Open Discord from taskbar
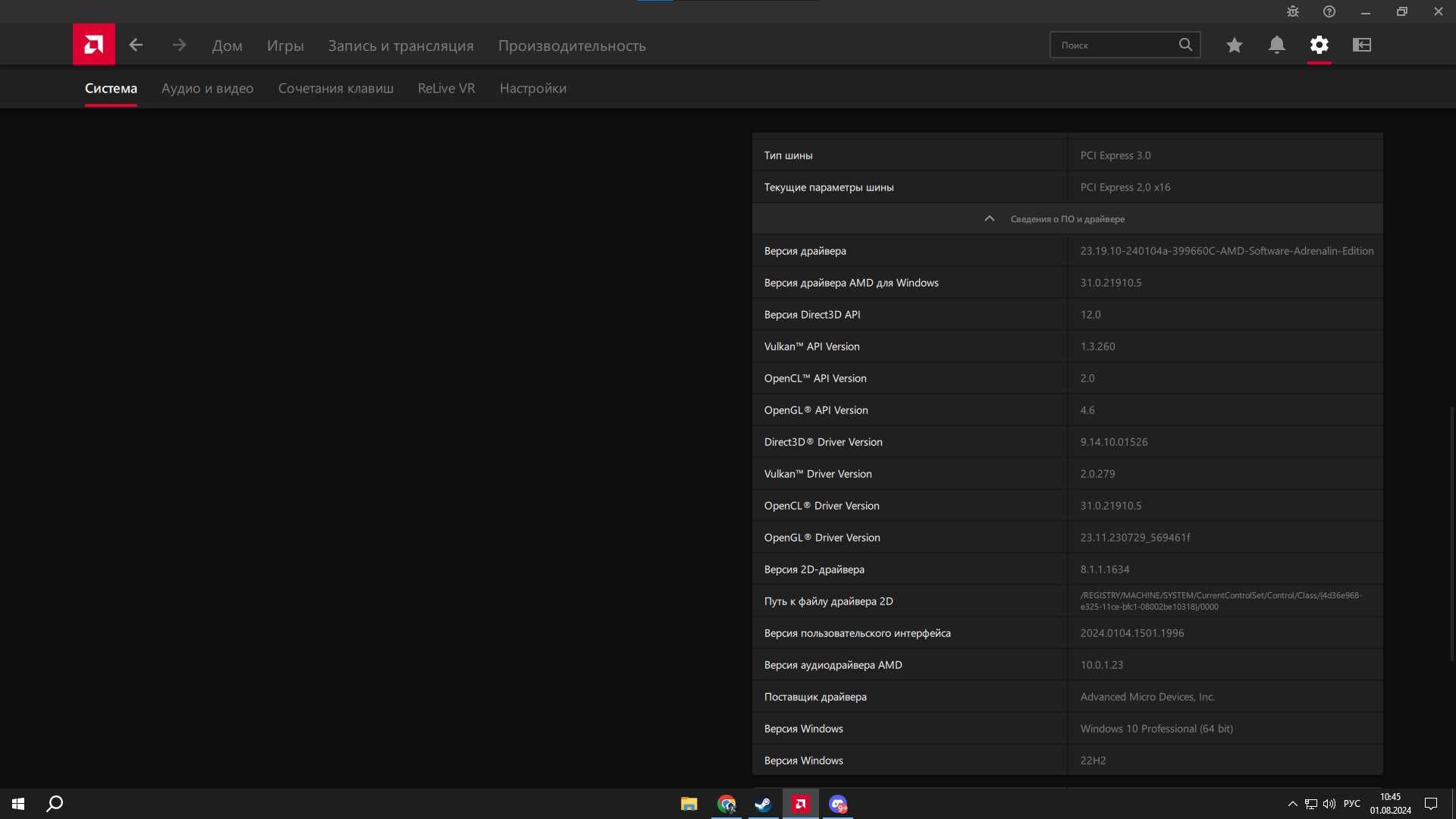 click(838, 804)
